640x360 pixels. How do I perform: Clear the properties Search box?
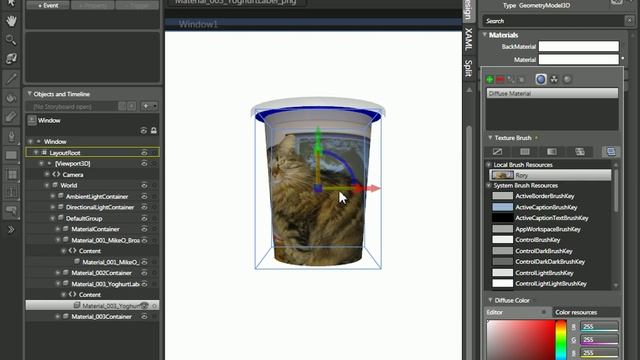point(629,20)
